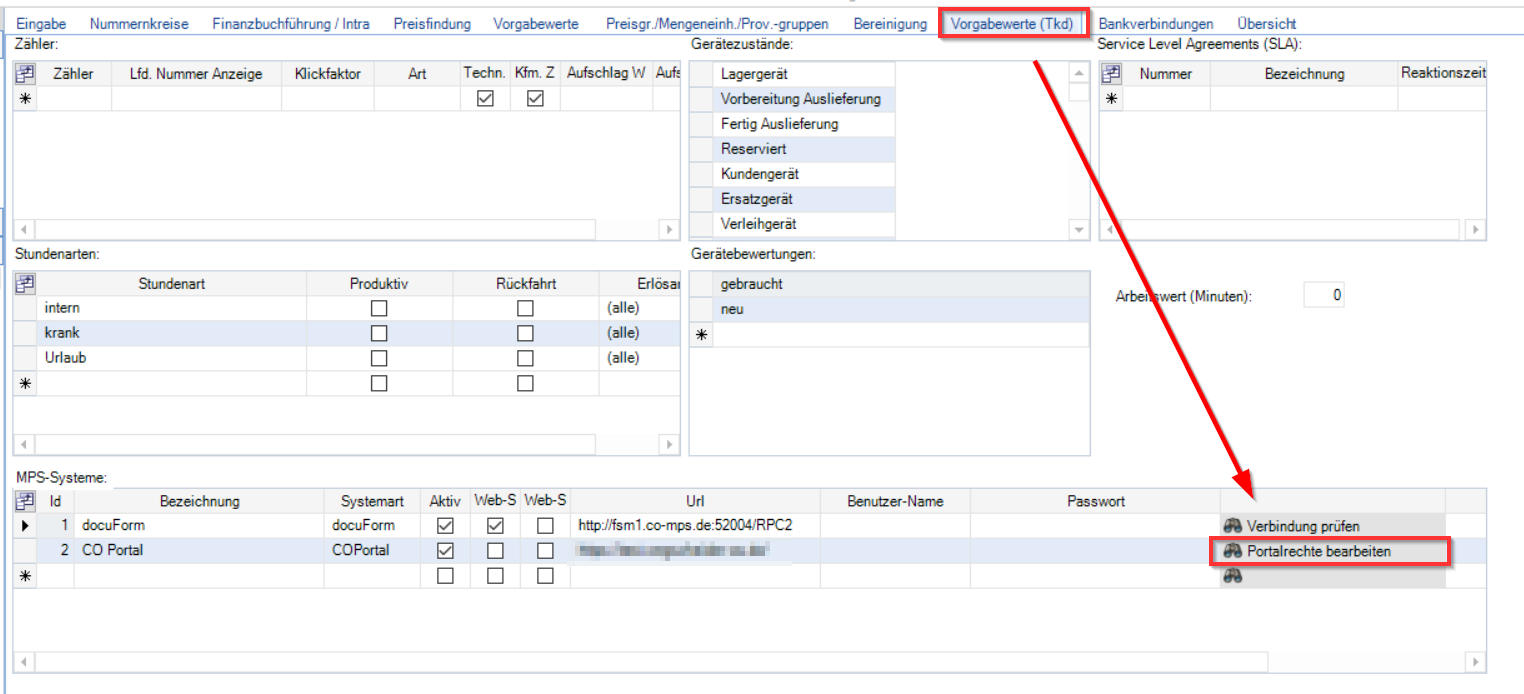This screenshot has height=694, width=1524.
Task: Toggle Rückfahrt checkbox for Urlaub row
Action: pos(525,358)
